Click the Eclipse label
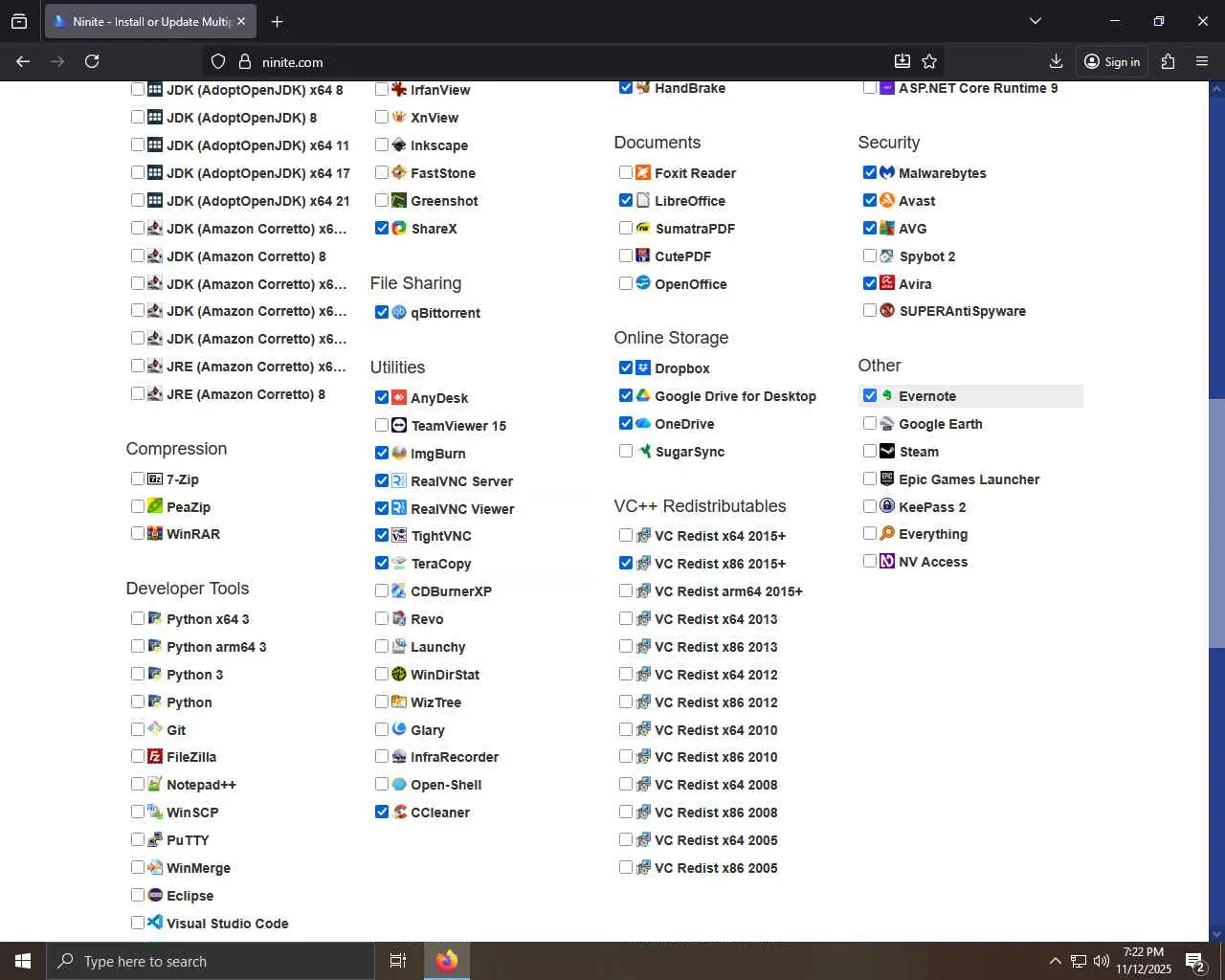The width and height of the screenshot is (1225, 980). (x=189, y=896)
